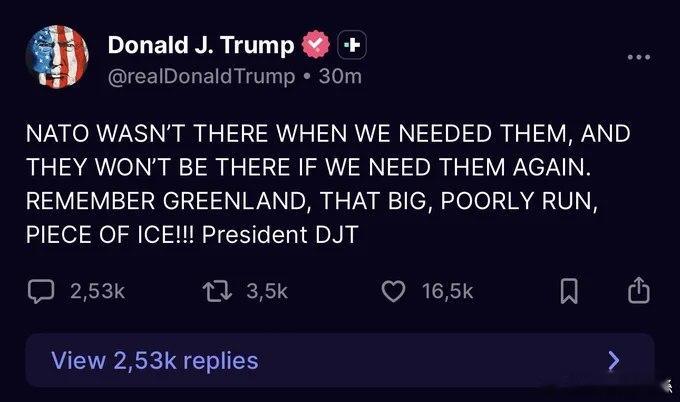The image size is (680, 402).
Task: Click the plus badge next to name
Action: click(352, 45)
